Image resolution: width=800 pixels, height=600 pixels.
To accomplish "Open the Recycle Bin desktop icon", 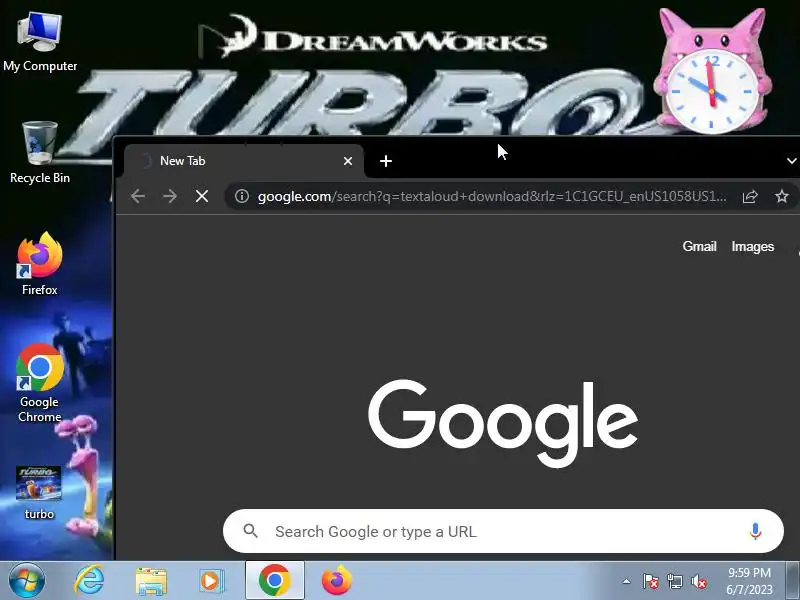I will point(40,153).
